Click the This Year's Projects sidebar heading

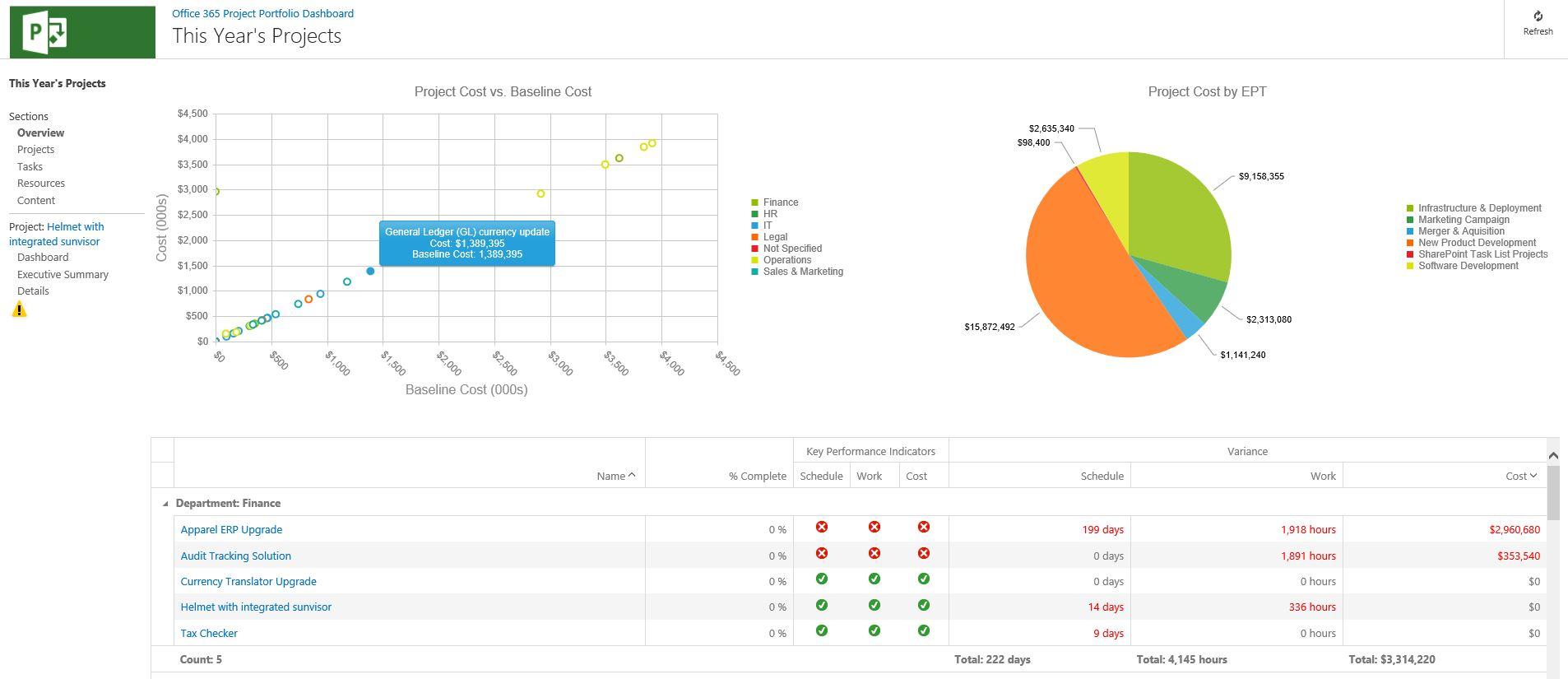click(x=58, y=83)
